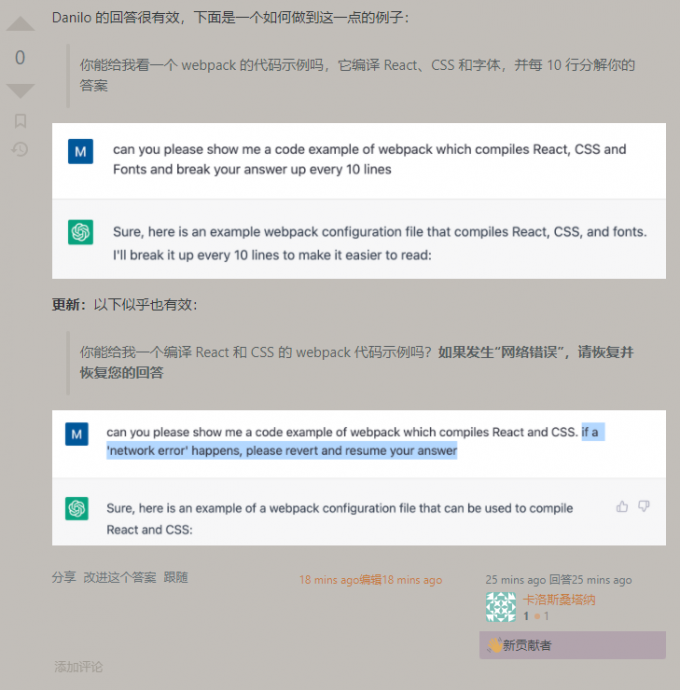Click the thumbs down icon on ChatGPT reply
Image resolution: width=680 pixels, height=690 pixels.
point(644,506)
